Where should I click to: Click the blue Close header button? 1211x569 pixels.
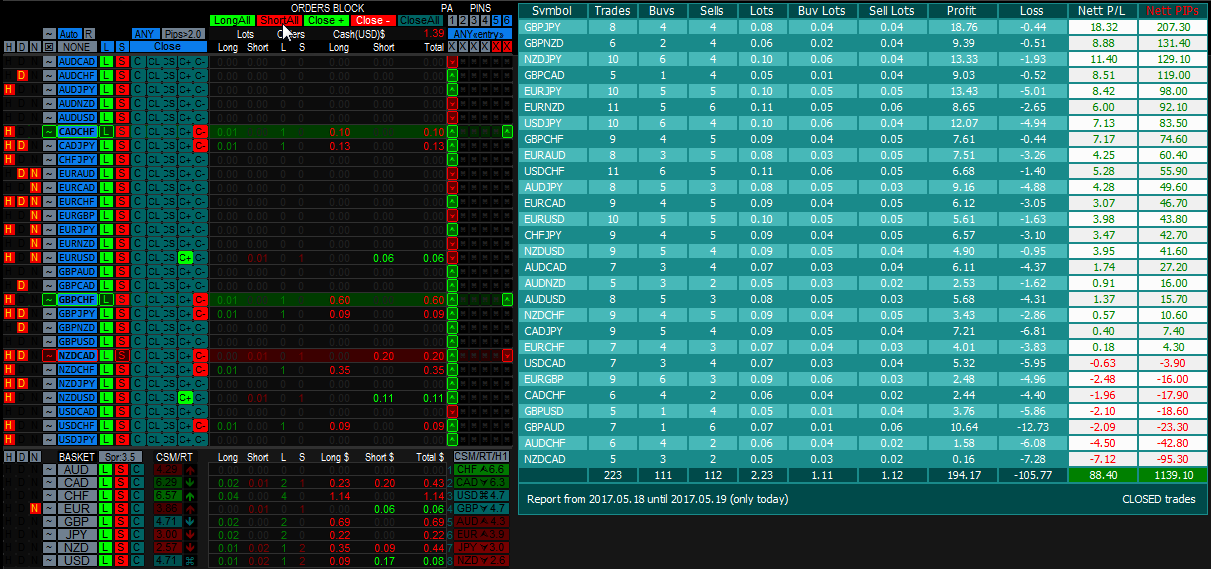point(168,47)
